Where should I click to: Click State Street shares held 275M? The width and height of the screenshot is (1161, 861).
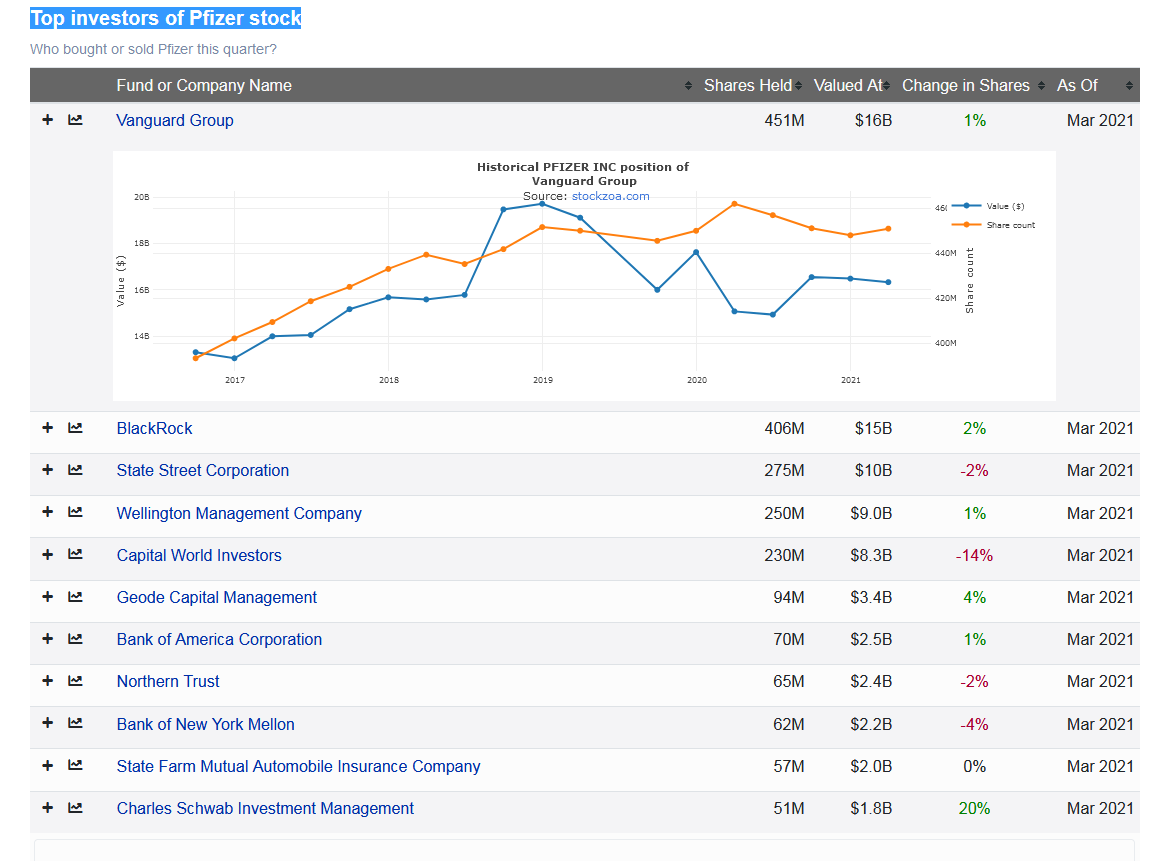tap(784, 470)
